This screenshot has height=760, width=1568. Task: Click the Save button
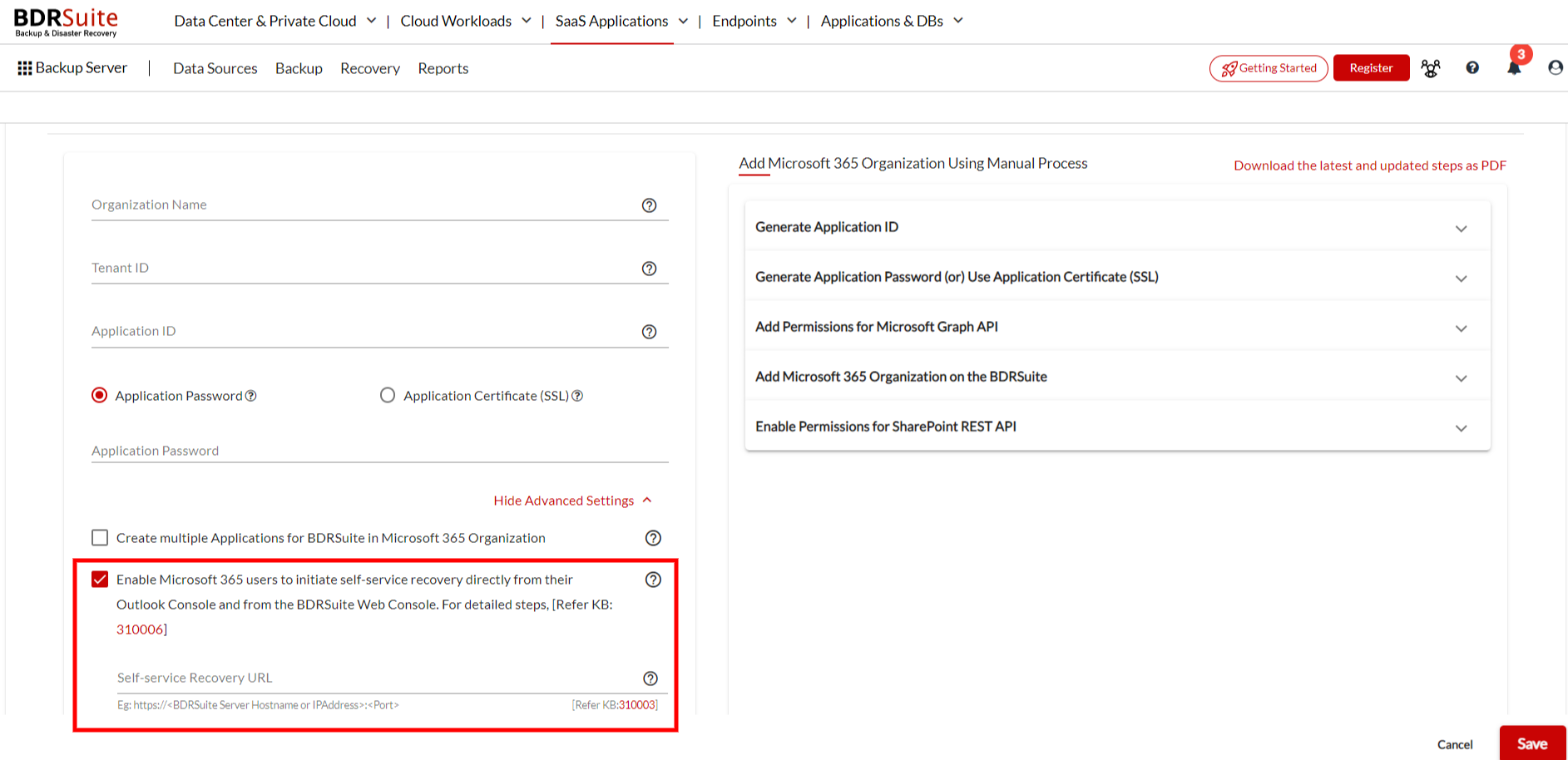[1533, 743]
